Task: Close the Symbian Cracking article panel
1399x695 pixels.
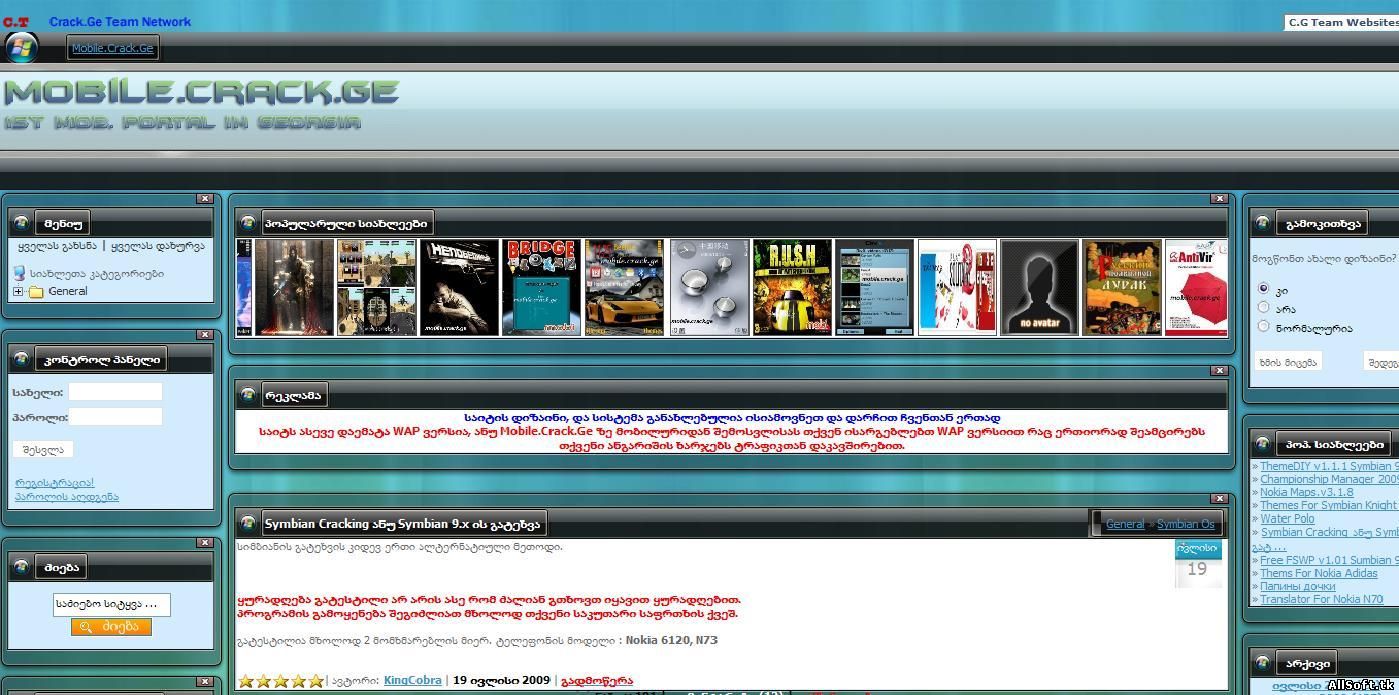Action: 1219,499
